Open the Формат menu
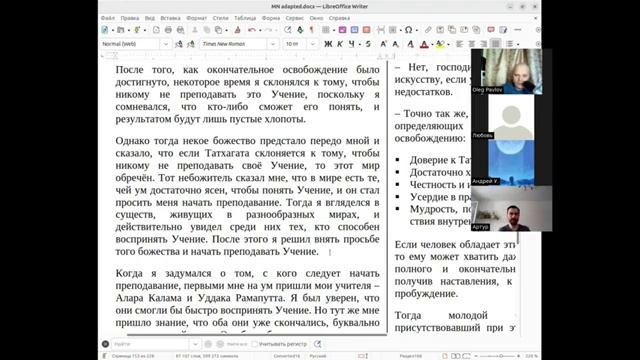 pos(196,18)
